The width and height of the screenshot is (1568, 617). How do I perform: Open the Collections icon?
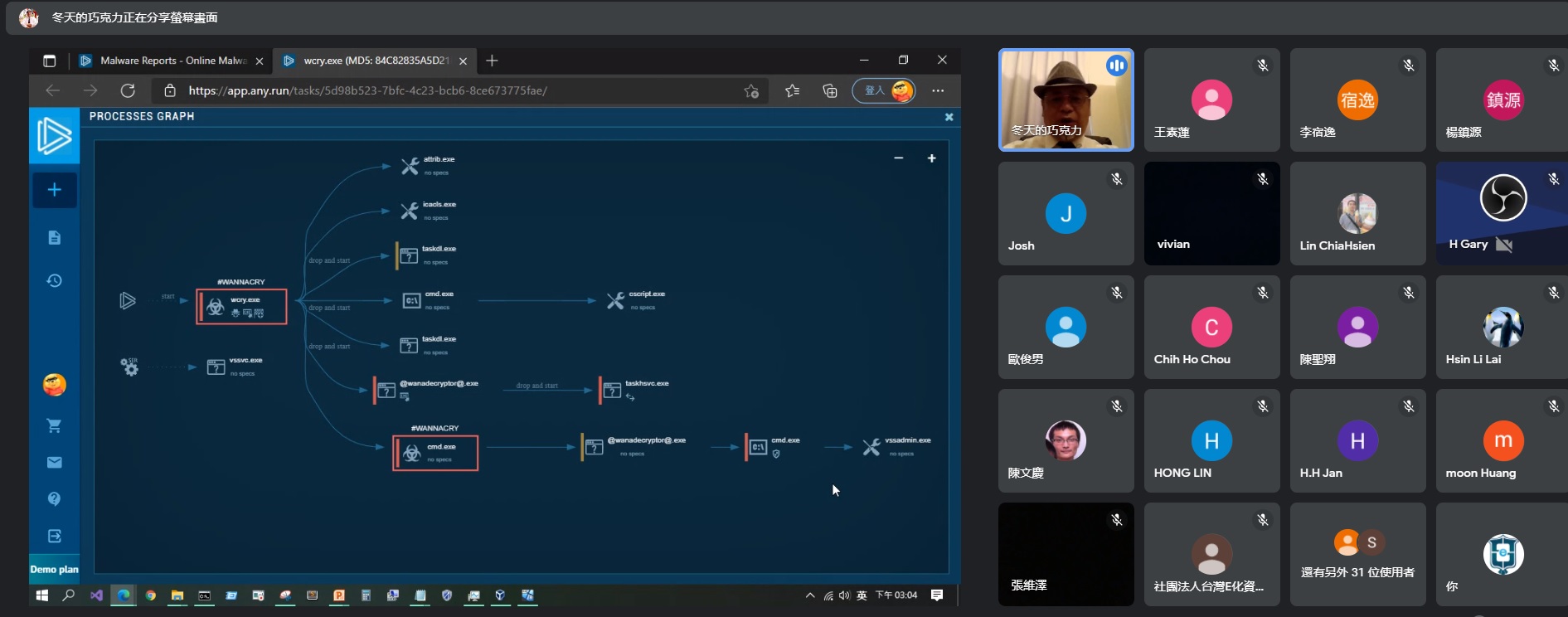[830, 90]
